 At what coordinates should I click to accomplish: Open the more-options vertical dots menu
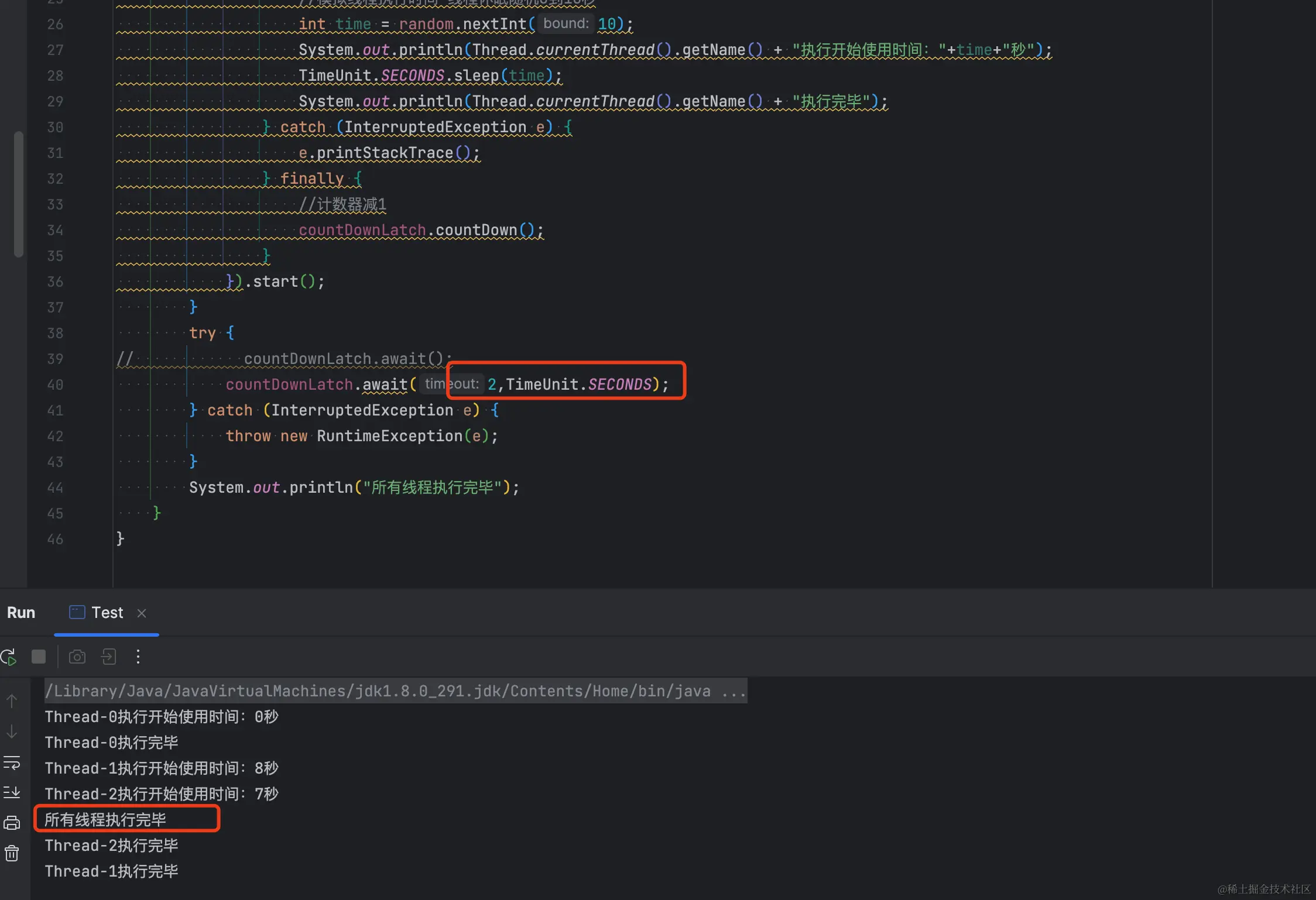(x=138, y=657)
